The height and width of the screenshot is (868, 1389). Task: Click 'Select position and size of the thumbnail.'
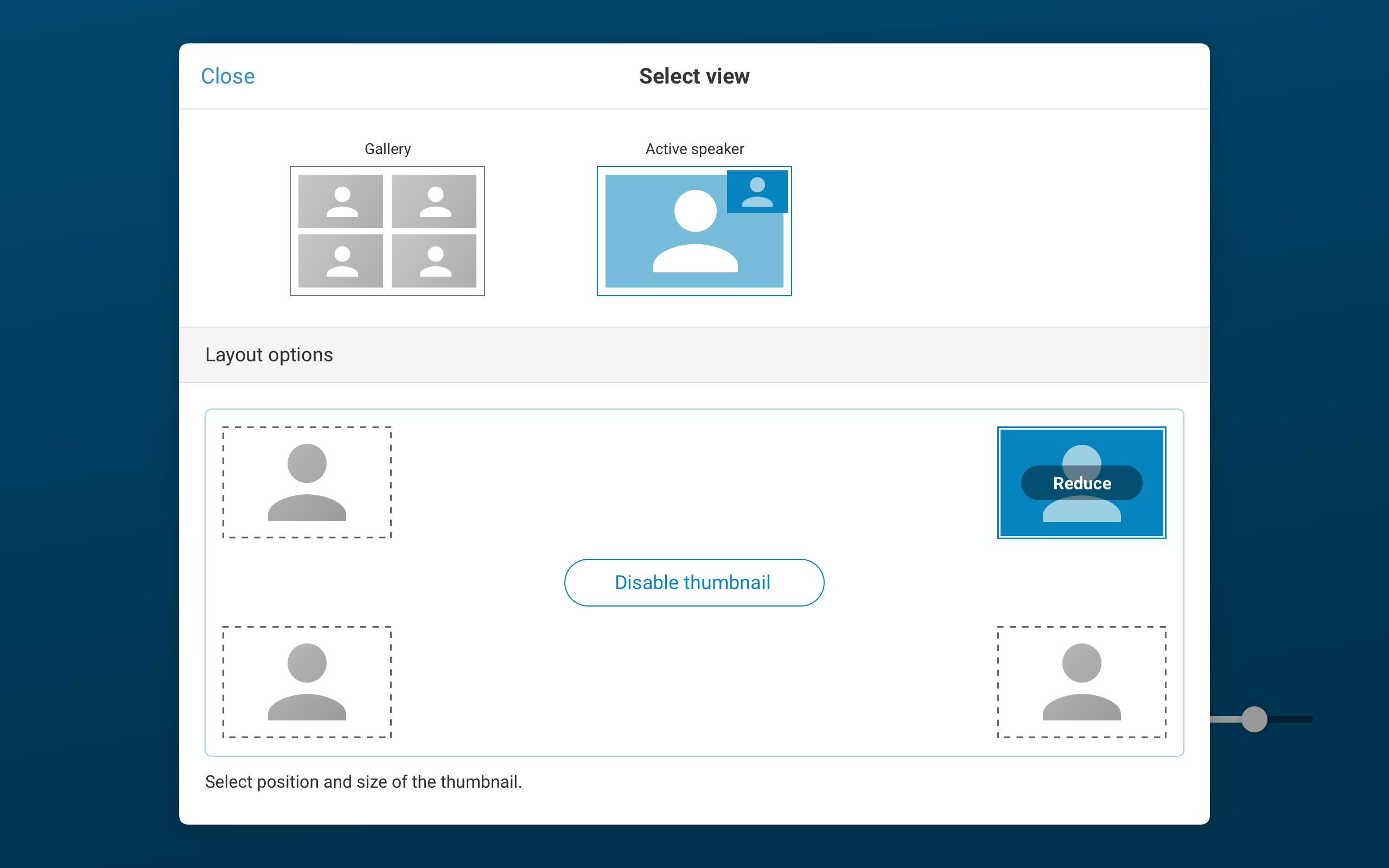tap(364, 782)
